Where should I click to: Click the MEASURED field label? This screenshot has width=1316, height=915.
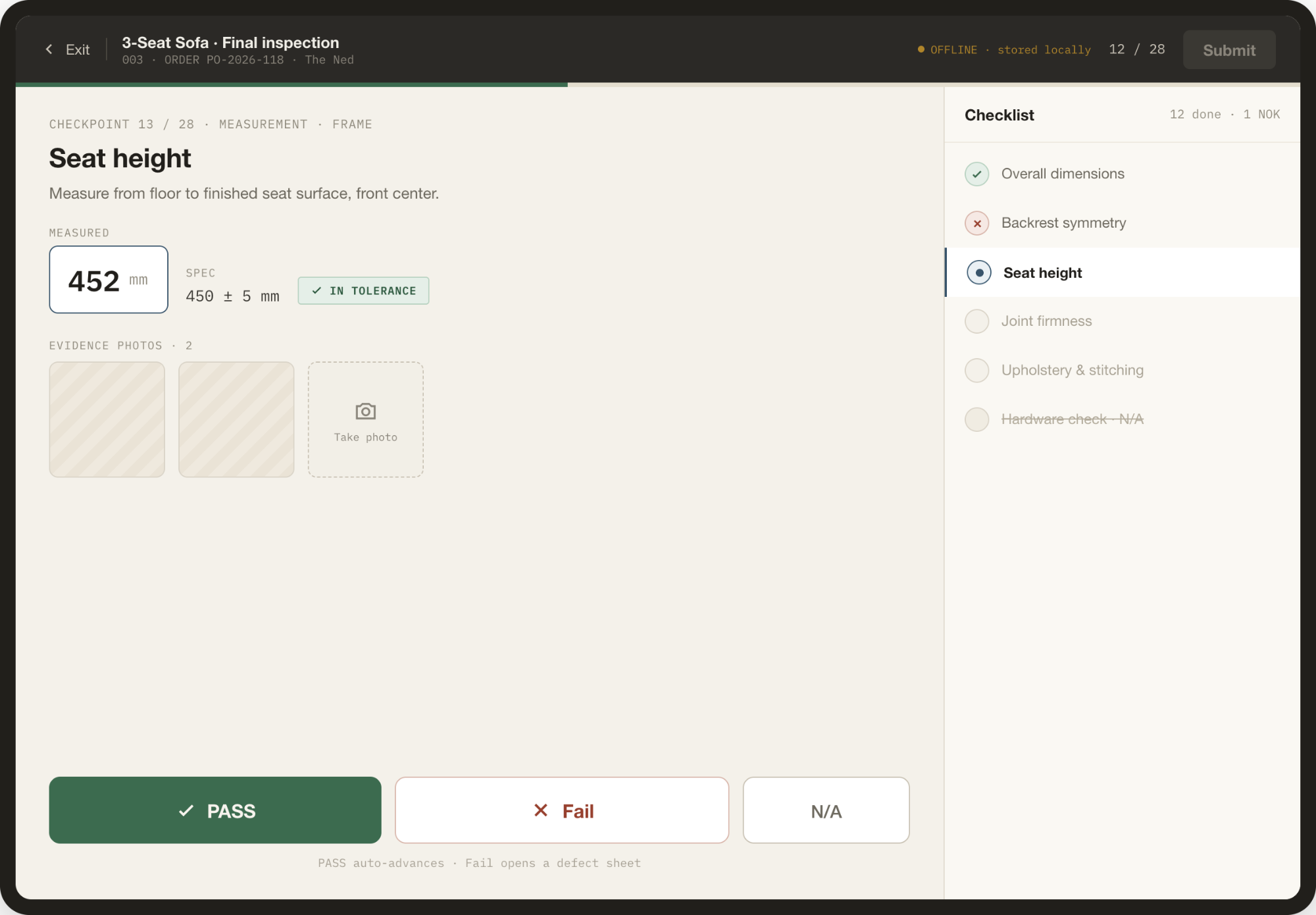pyautogui.click(x=79, y=233)
